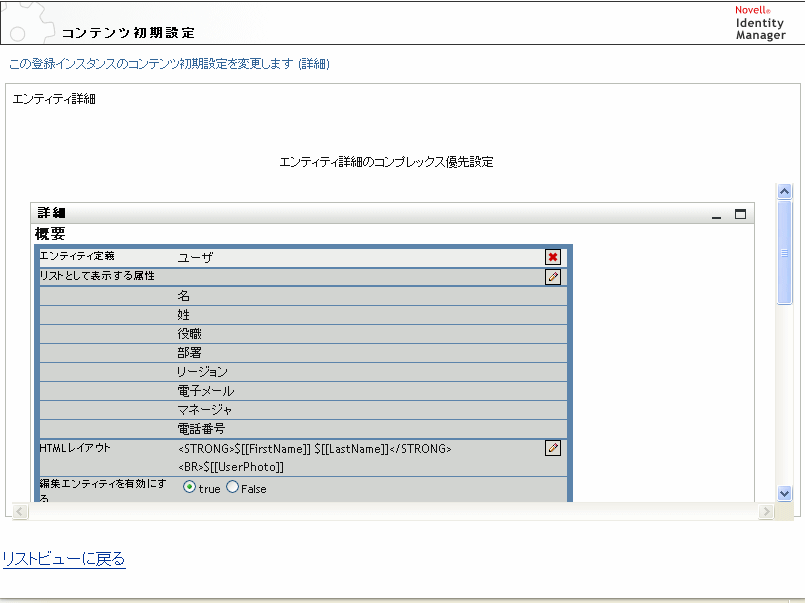
Task: Maximize the 詳細 panel
Action: coord(740,213)
